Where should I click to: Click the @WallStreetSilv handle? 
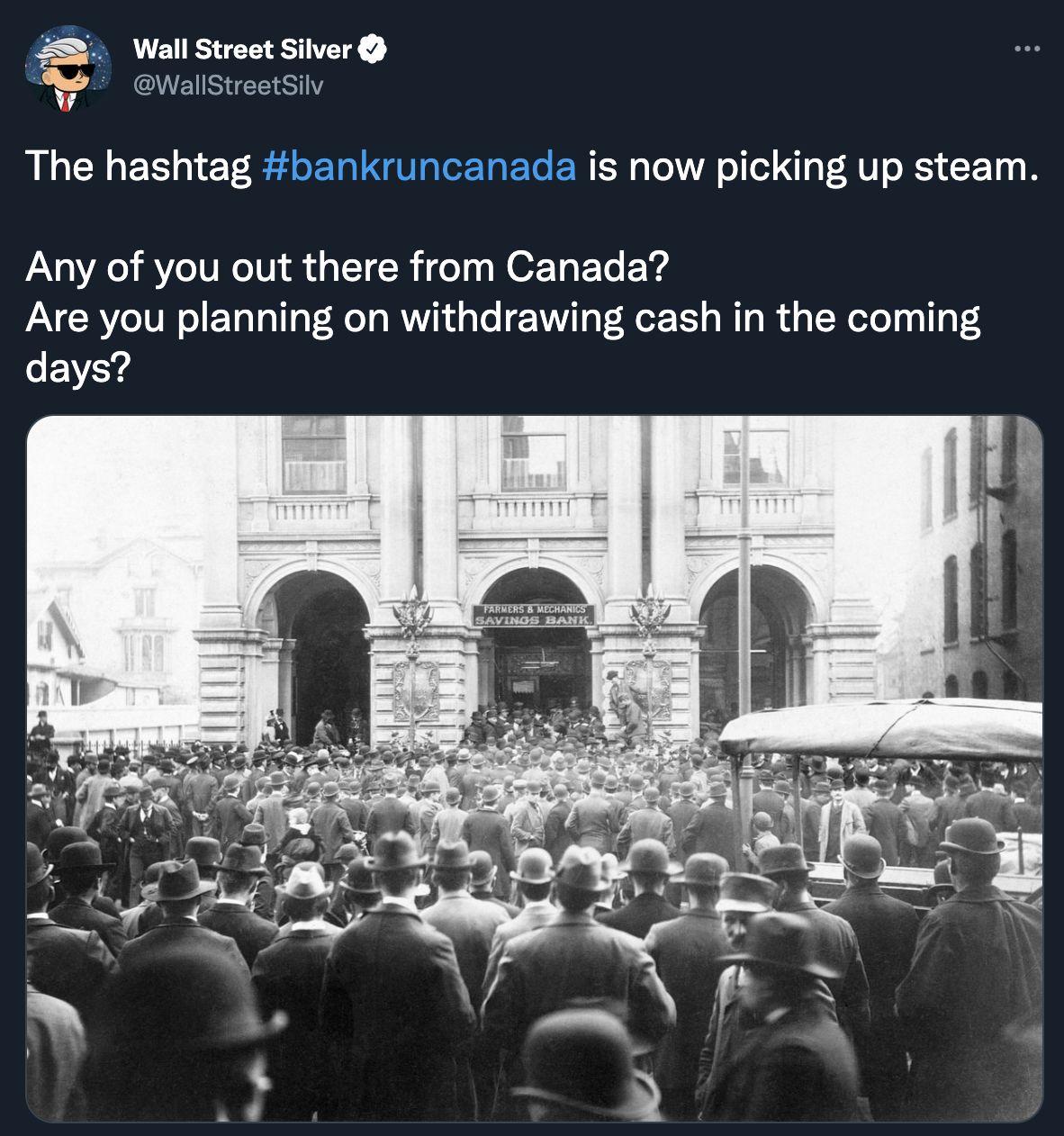[227, 85]
